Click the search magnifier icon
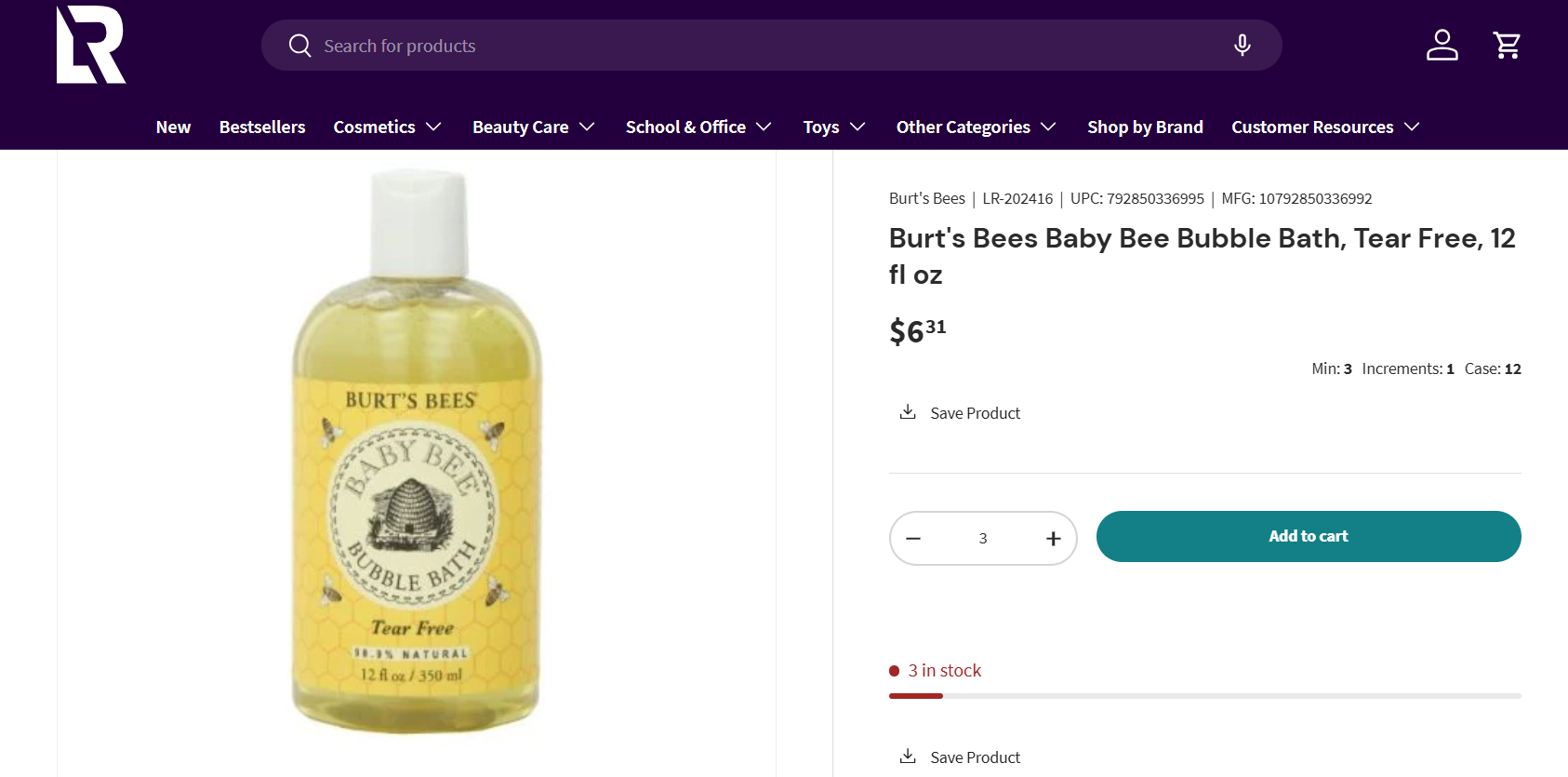 point(299,46)
